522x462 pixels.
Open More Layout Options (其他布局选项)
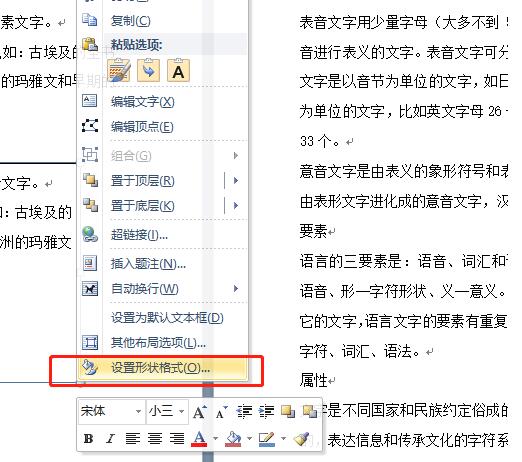click(158, 343)
